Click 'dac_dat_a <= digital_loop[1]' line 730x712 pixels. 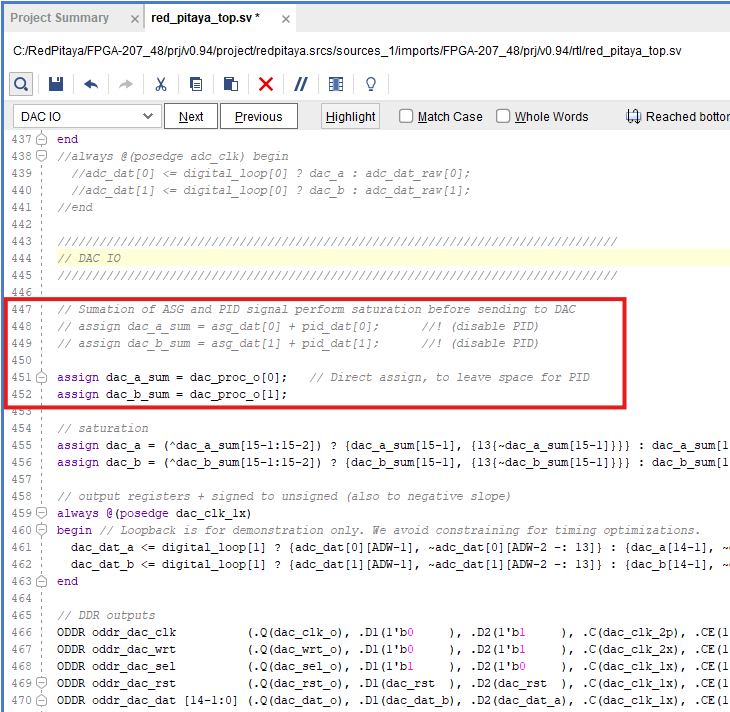[400, 547]
